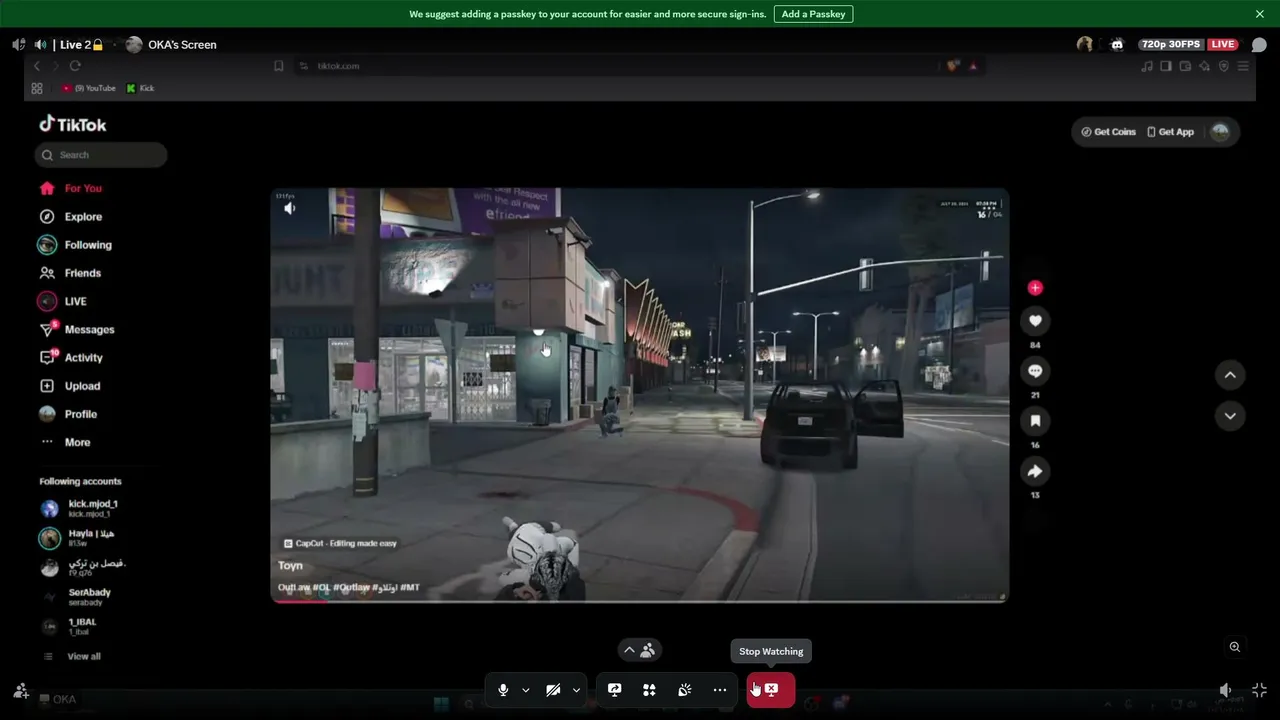Open camera options dropdown arrow
This screenshot has height=720, width=1280.
[x=576, y=690]
